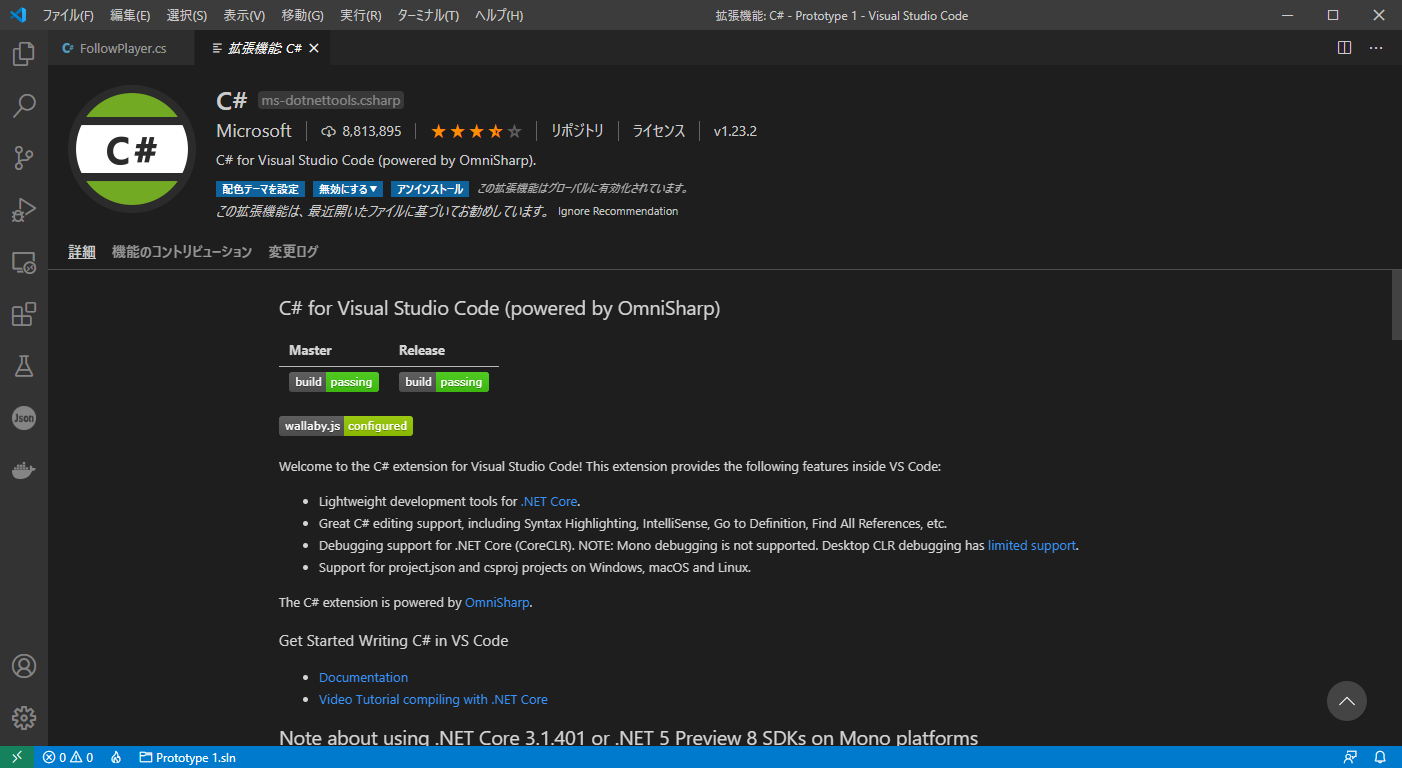1402x768 pixels.
Task: Click the vertical scrollbar thumb
Action: click(x=1396, y=305)
